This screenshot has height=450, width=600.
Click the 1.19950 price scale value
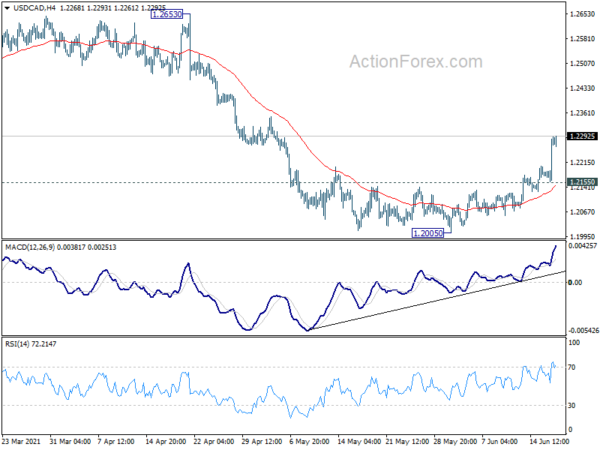pos(582,236)
